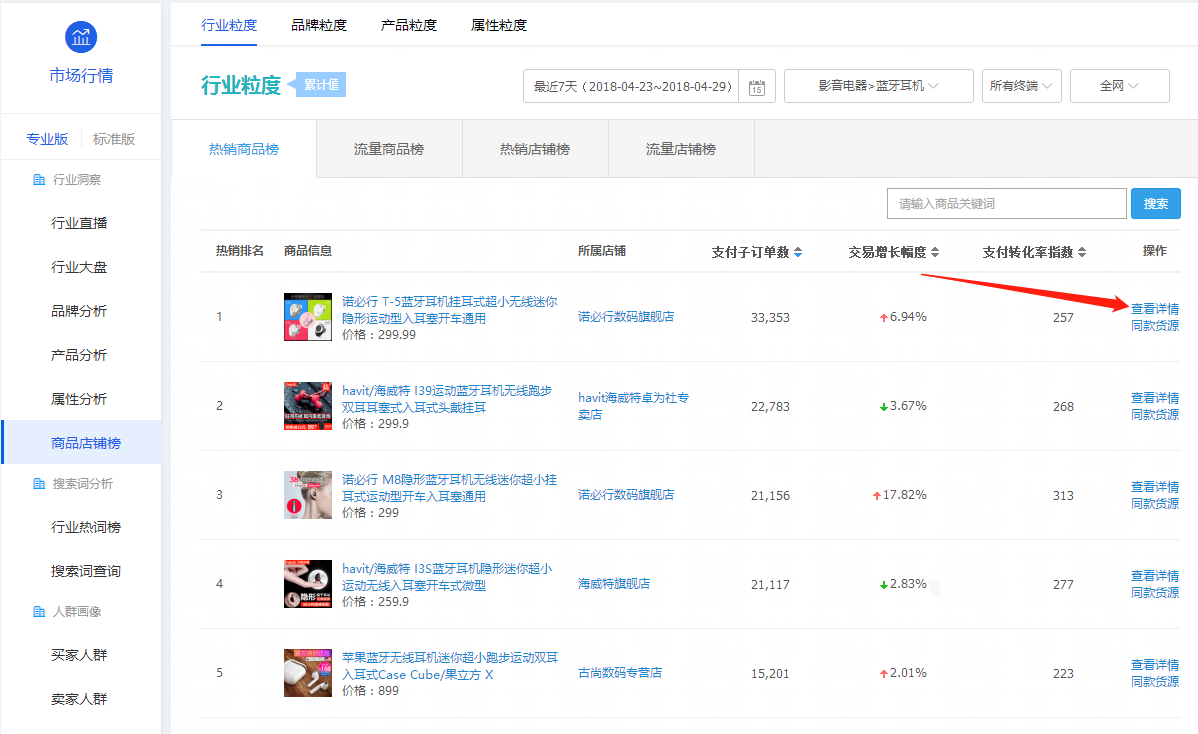Click the 热销排名 column header
This screenshot has width=1198, height=734.
(240, 251)
